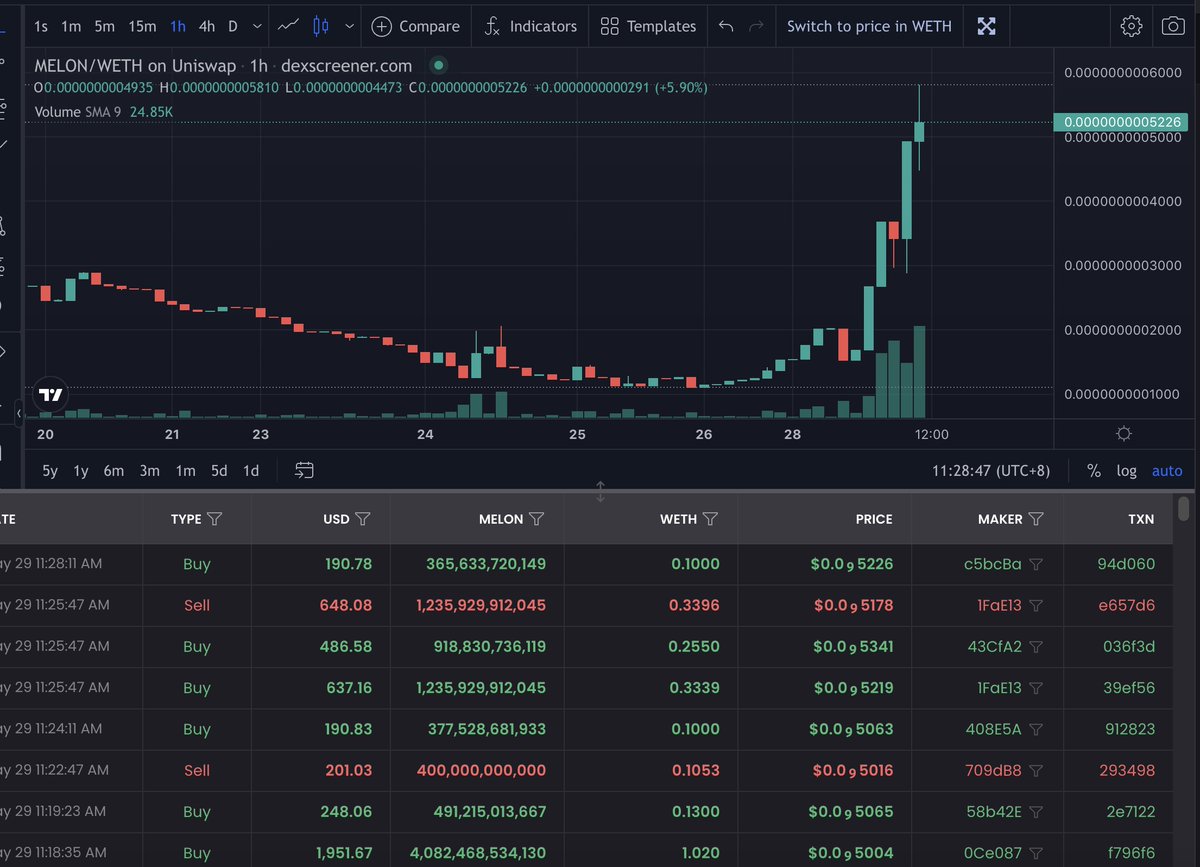Screen dimensions: 1200x867
Task: Set chart range to 5d
Action: [219, 471]
